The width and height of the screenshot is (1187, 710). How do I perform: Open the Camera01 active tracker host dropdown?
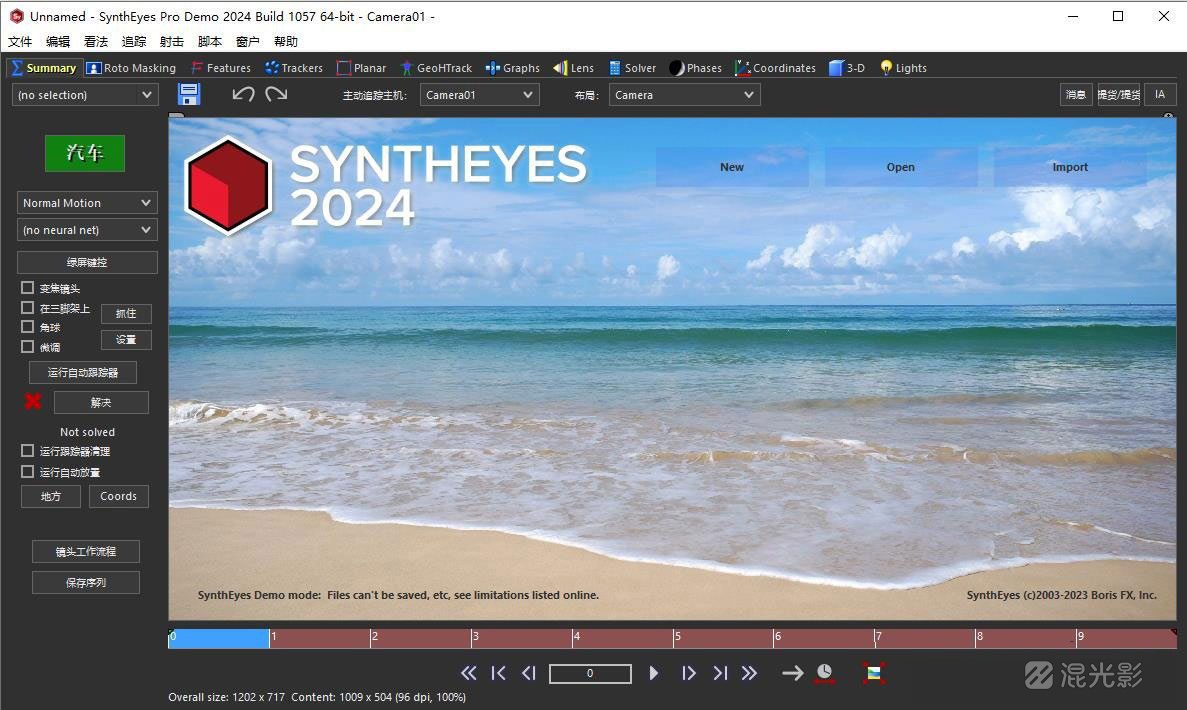[x=479, y=95]
